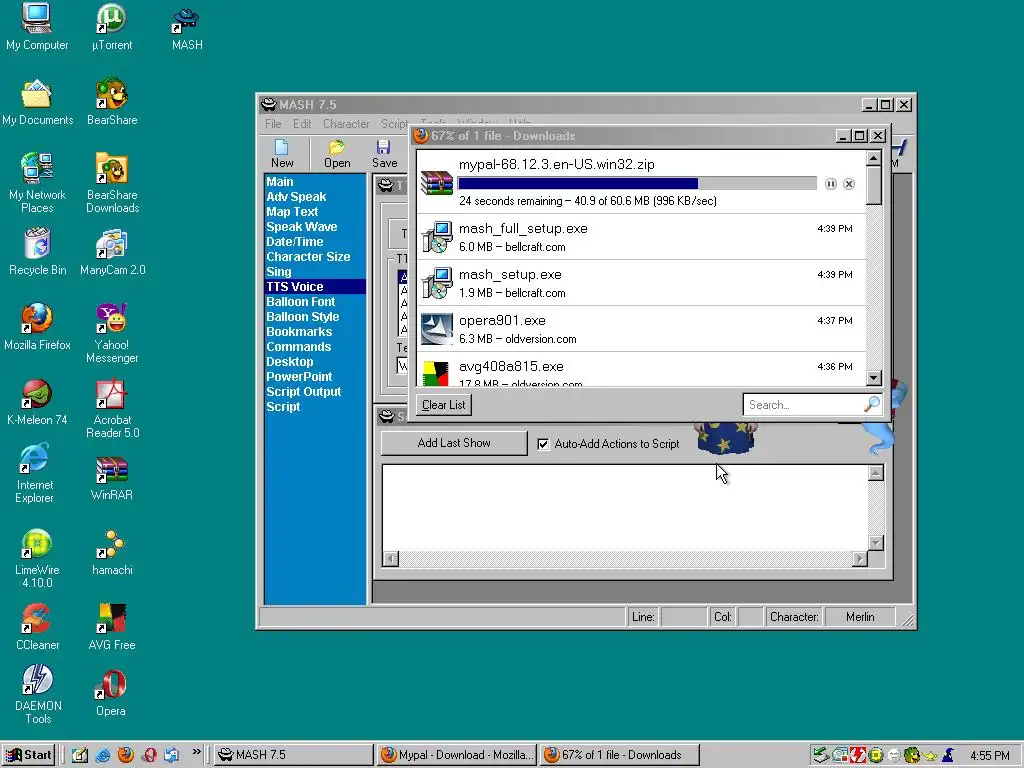Image resolution: width=1024 pixels, height=768 pixels.
Task: Click the Start button on taskbar
Action: [x=28, y=755]
